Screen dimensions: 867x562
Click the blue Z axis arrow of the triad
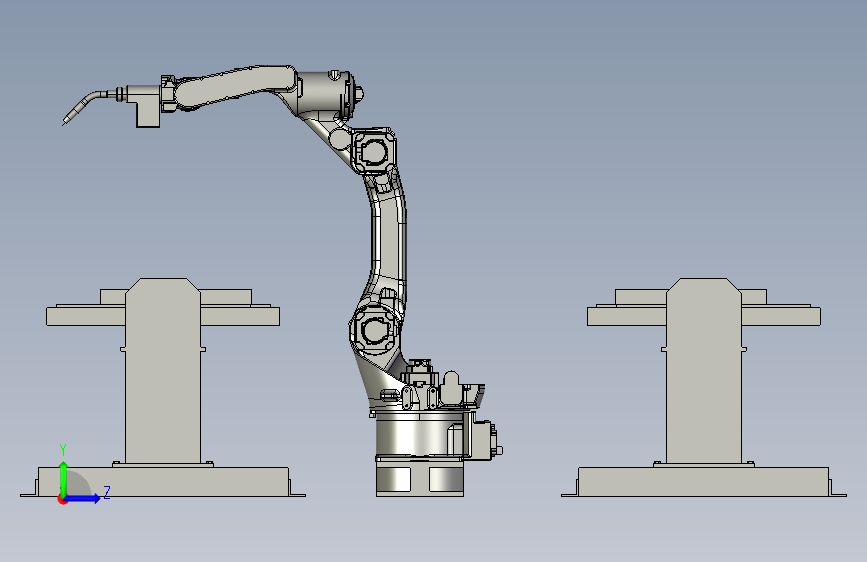[x=83, y=498]
